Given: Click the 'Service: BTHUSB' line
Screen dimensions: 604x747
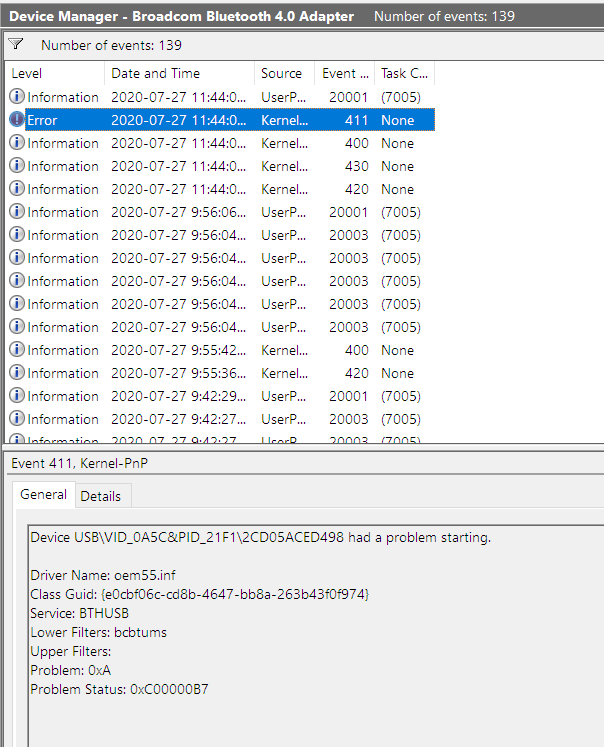Looking at the screenshot, I should tap(80, 613).
